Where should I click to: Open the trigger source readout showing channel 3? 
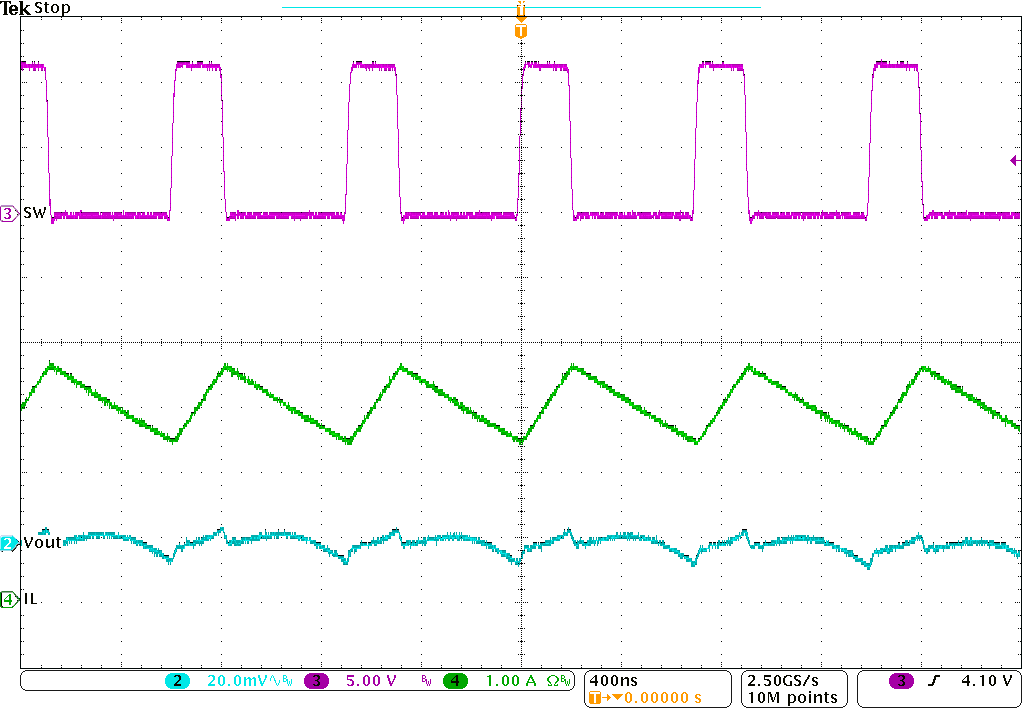[x=900, y=678]
